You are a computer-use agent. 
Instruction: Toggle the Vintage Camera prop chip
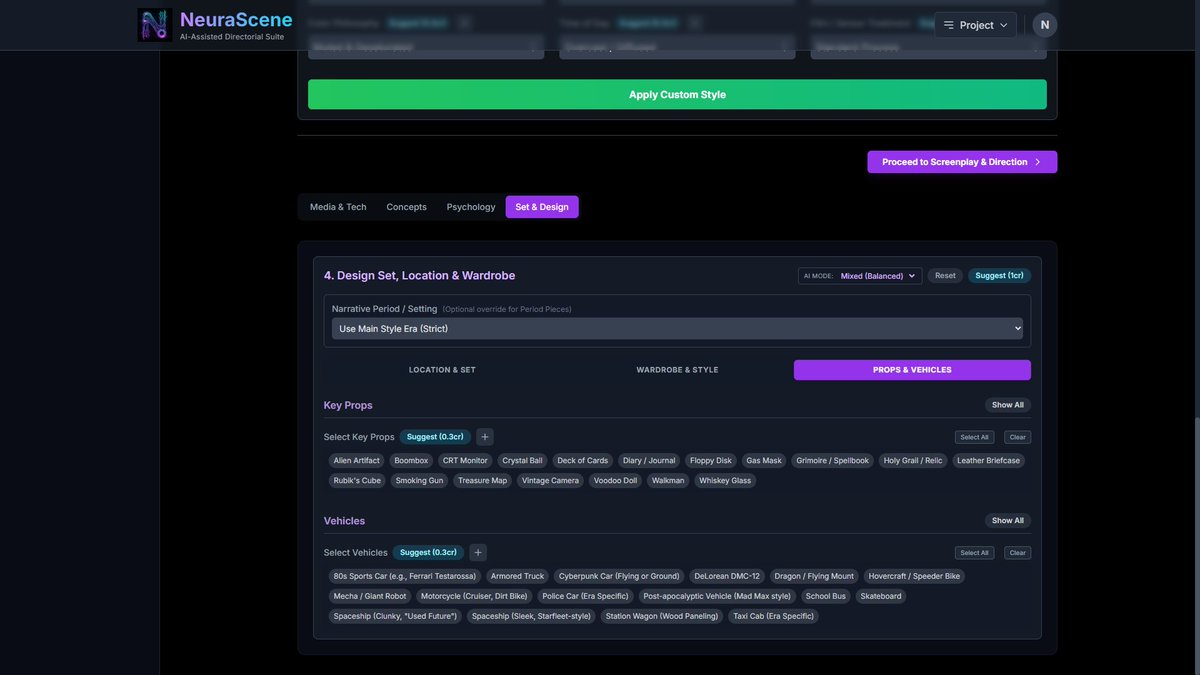click(x=550, y=481)
